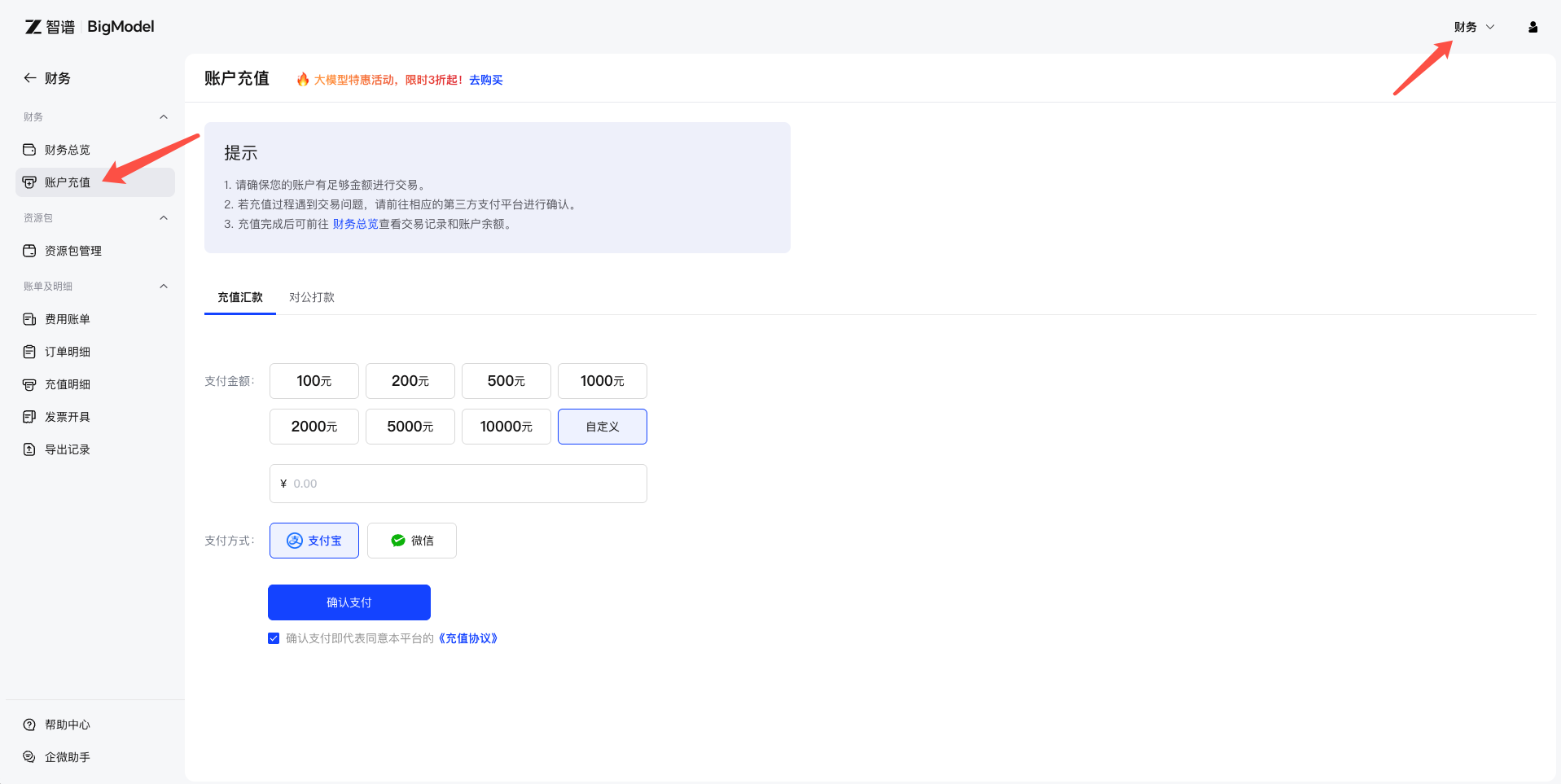Switch to the 充值汇款 tab

point(240,297)
